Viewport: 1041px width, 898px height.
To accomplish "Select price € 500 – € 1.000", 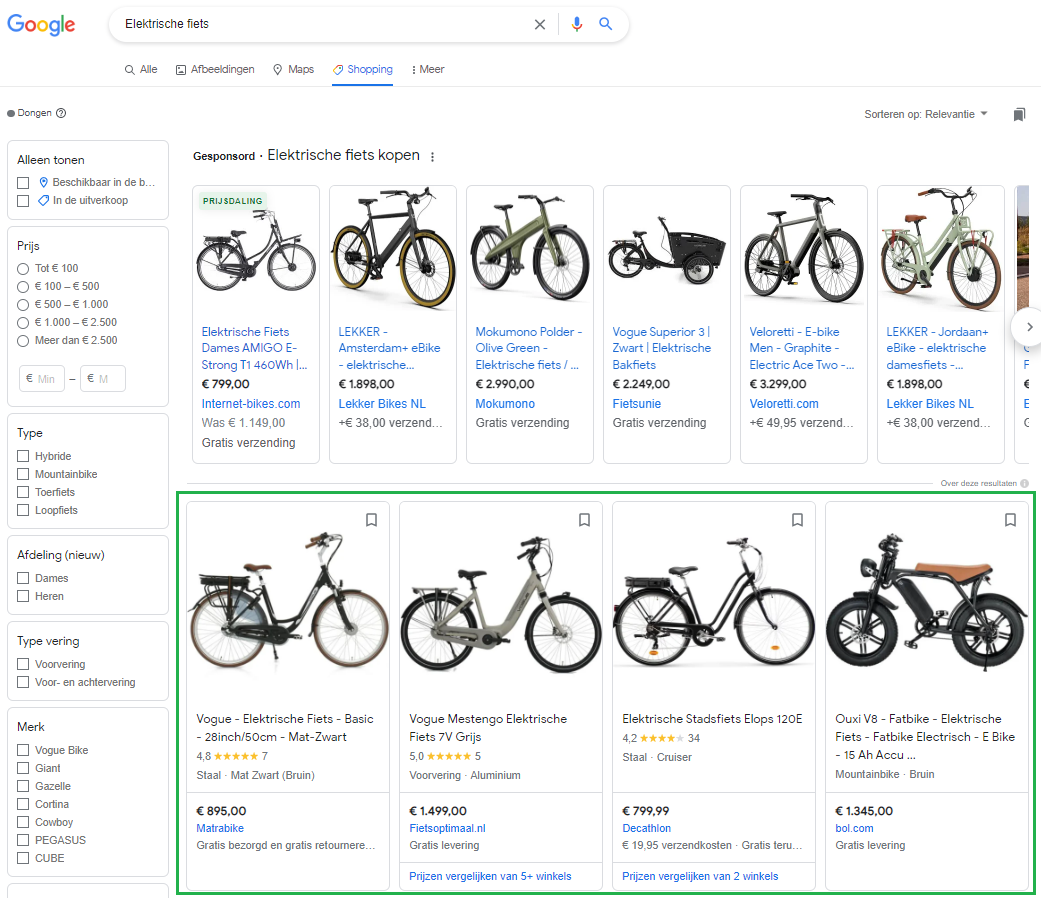I will tap(23, 305).
